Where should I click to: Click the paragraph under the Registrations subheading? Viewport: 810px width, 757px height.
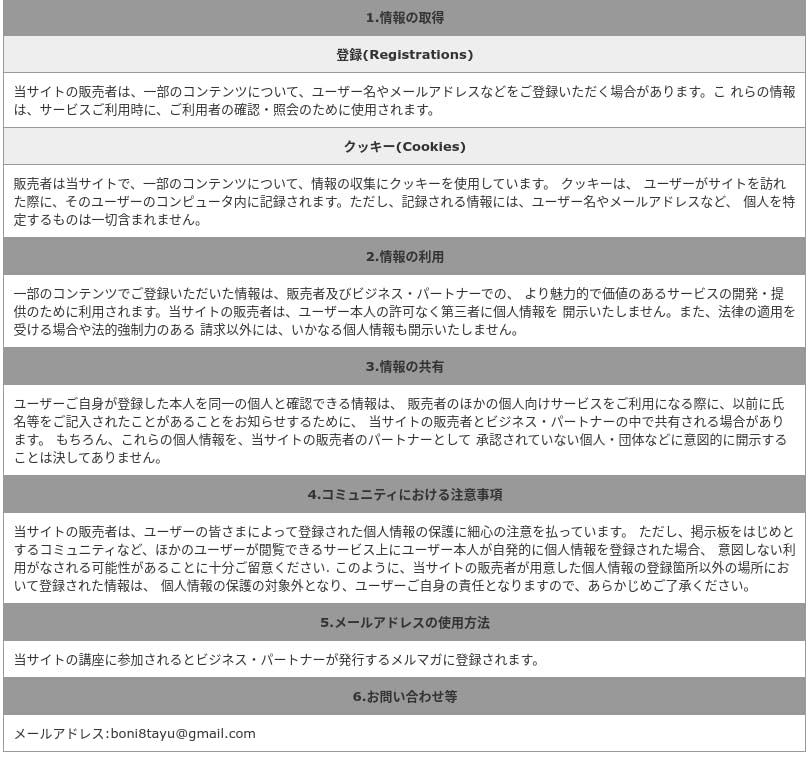coord(404,101)
